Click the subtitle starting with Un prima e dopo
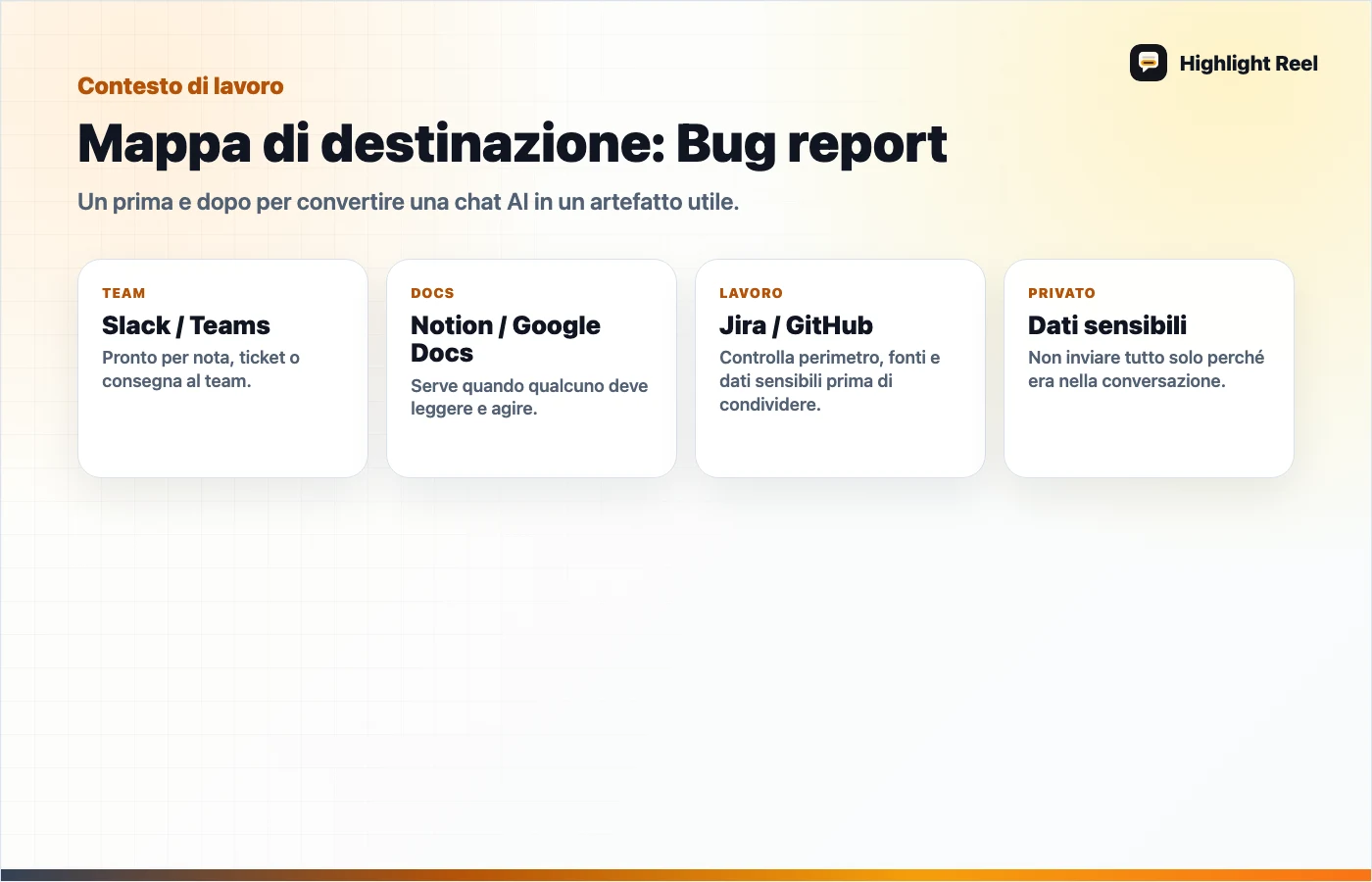Screen dimensions: 1372x882 pos(409,202)
